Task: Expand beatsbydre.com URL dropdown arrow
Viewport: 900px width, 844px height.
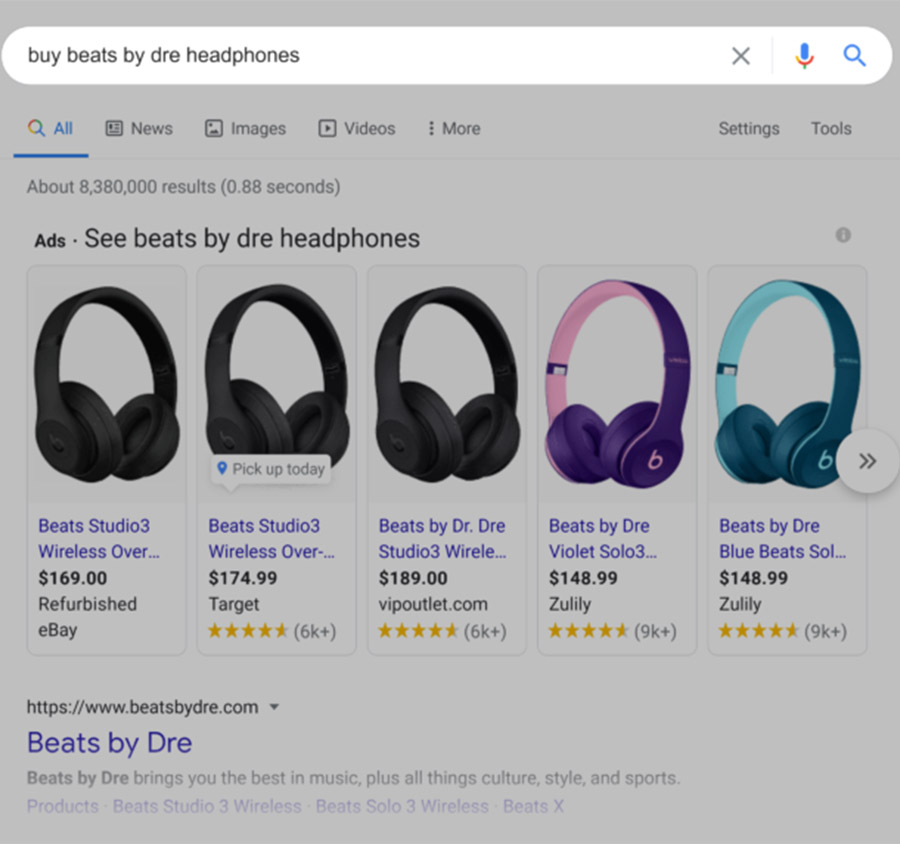Action: [x=274, y=707]
